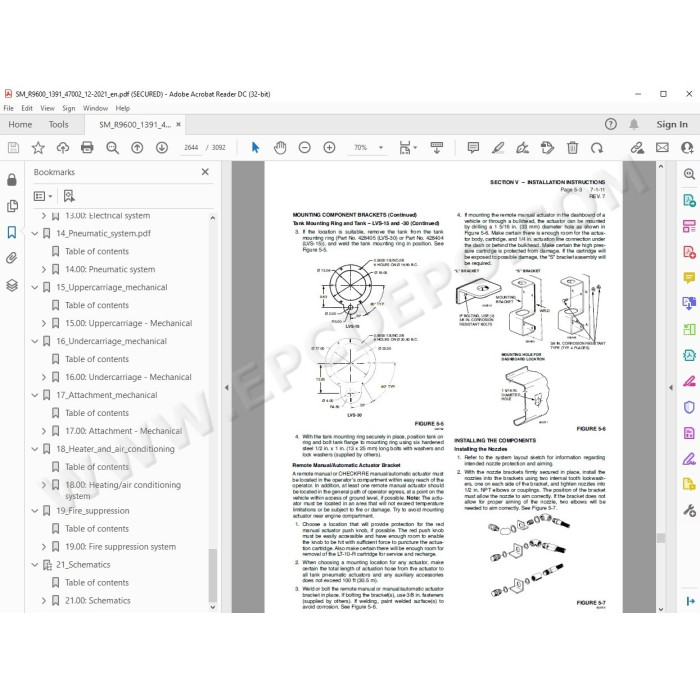The height and width of the screenshot is (700, 700).
Task: Collapse the right tools pane arrow
Action: [671, 388]
